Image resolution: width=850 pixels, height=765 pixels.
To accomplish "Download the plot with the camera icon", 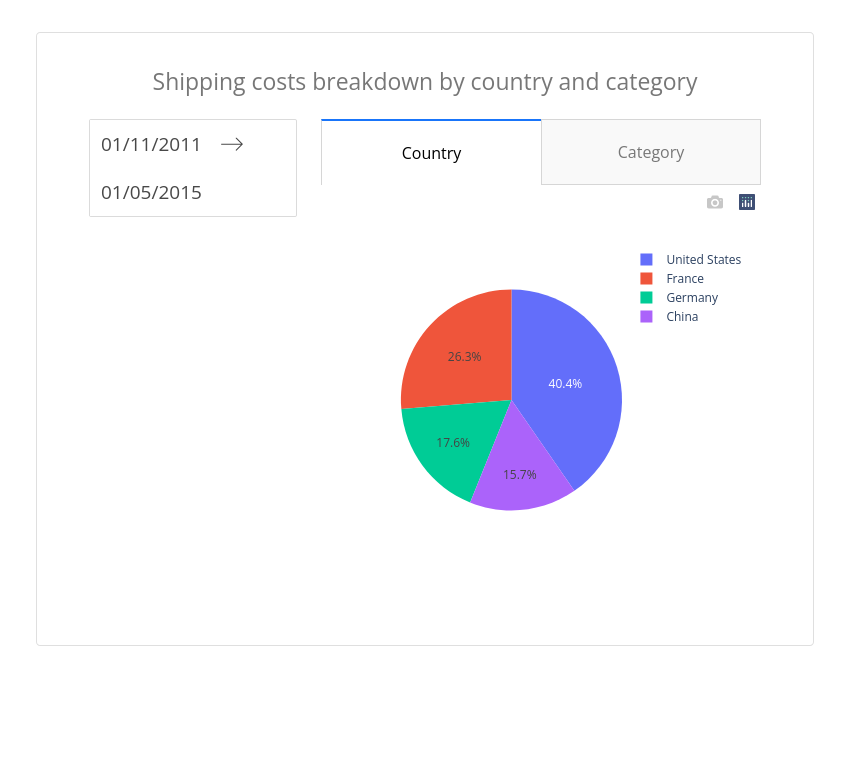I will pyautogui.click(x=714, y=202).
